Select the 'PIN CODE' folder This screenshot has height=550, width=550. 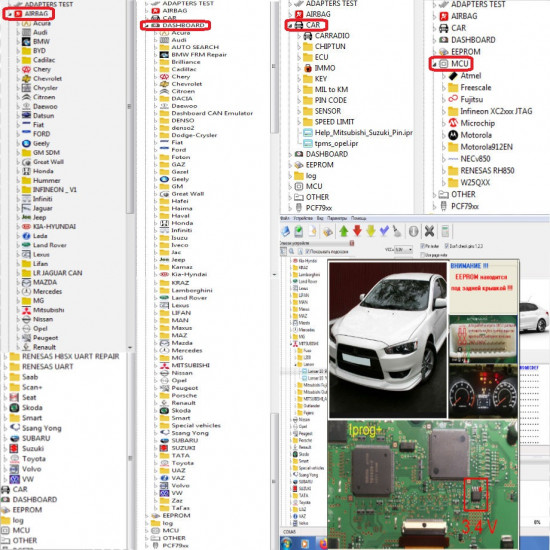pos(325,100)
